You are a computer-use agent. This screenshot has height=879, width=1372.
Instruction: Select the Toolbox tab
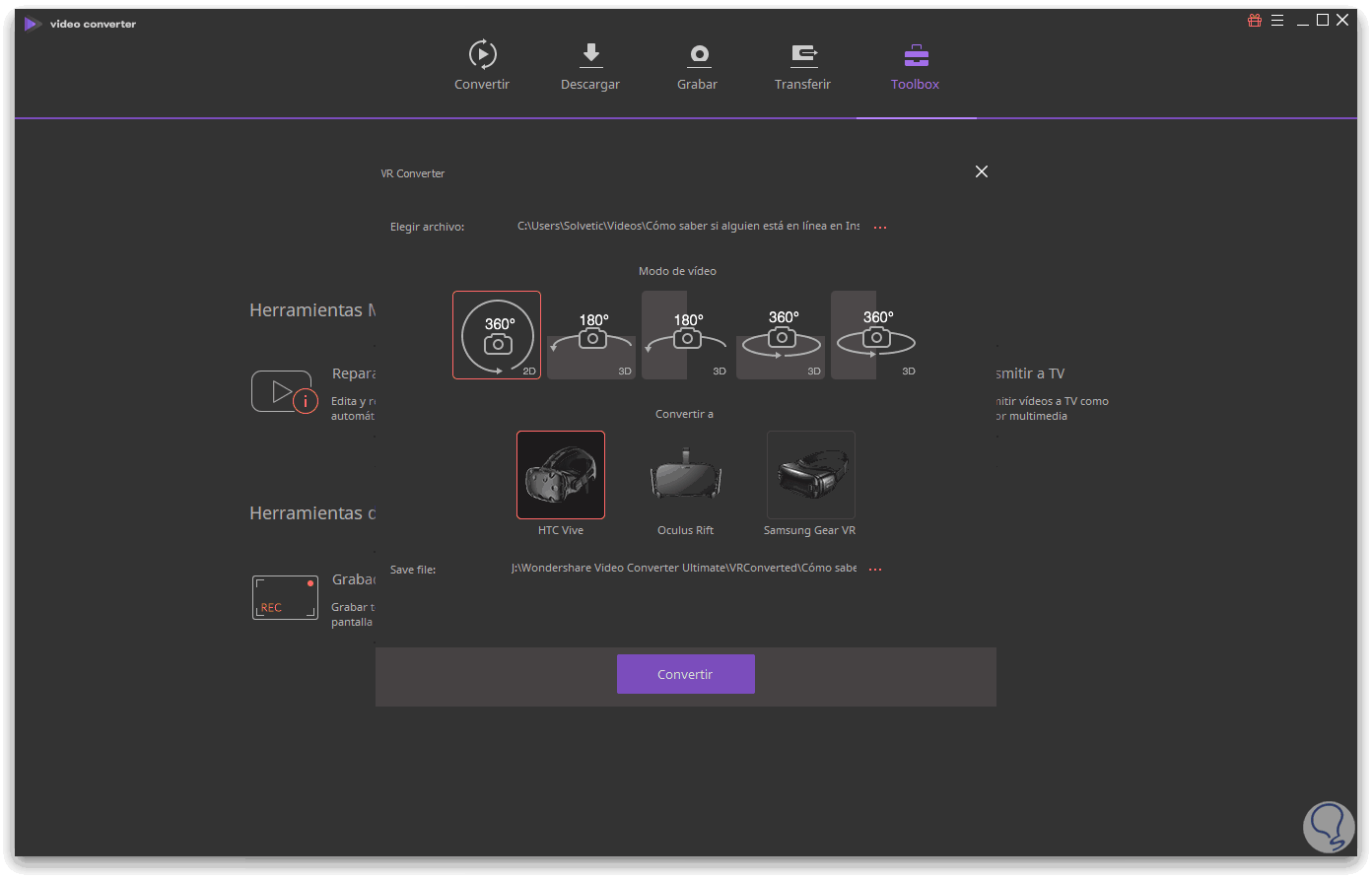tap(916, 65)
